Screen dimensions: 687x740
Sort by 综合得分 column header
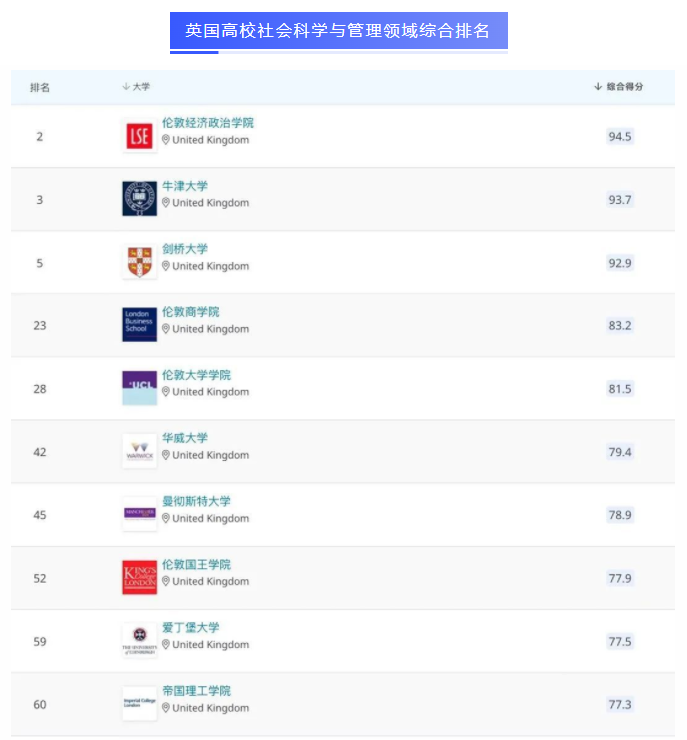(x=619, y=87)
